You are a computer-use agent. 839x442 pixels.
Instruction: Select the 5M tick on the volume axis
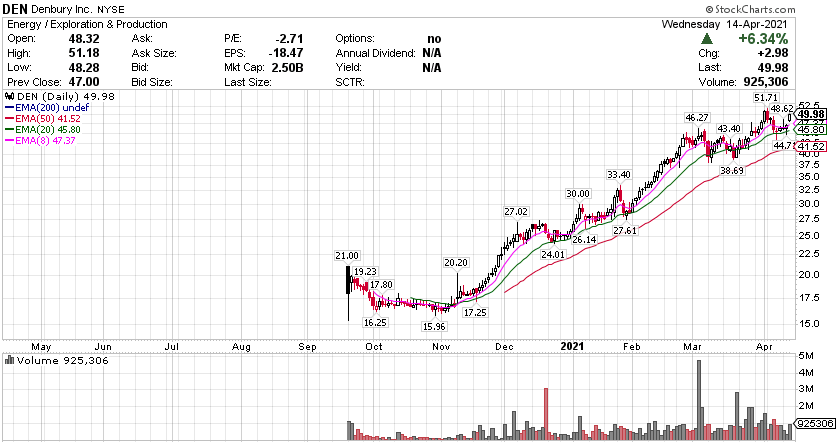point(805,356)
